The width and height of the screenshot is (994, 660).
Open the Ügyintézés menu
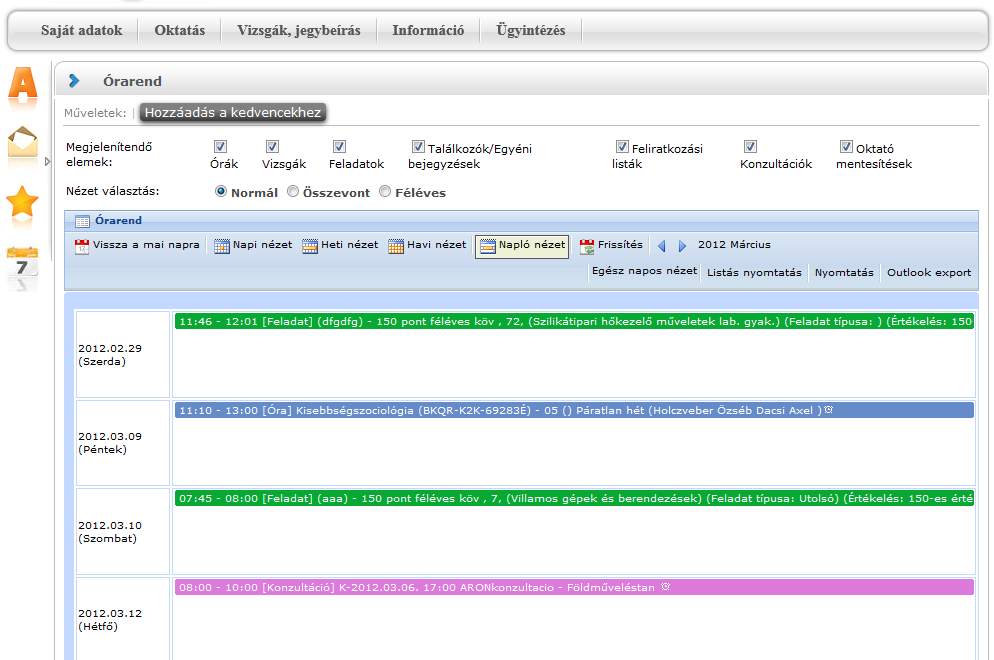tap(531, 30)
